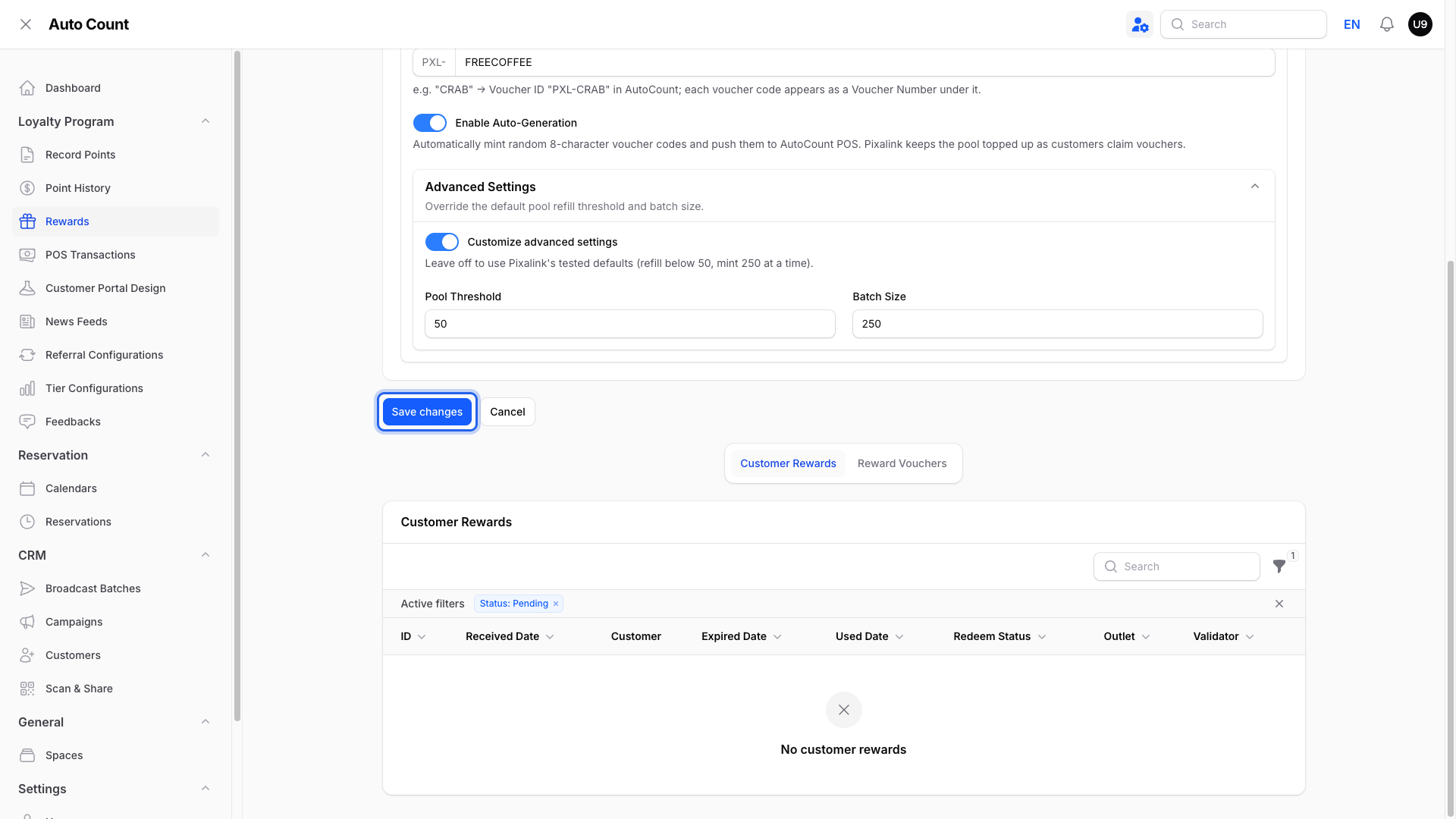Open the ID column sort dropdown
Viewport: 1456px width, 819px height.
[x=422, y=637]
